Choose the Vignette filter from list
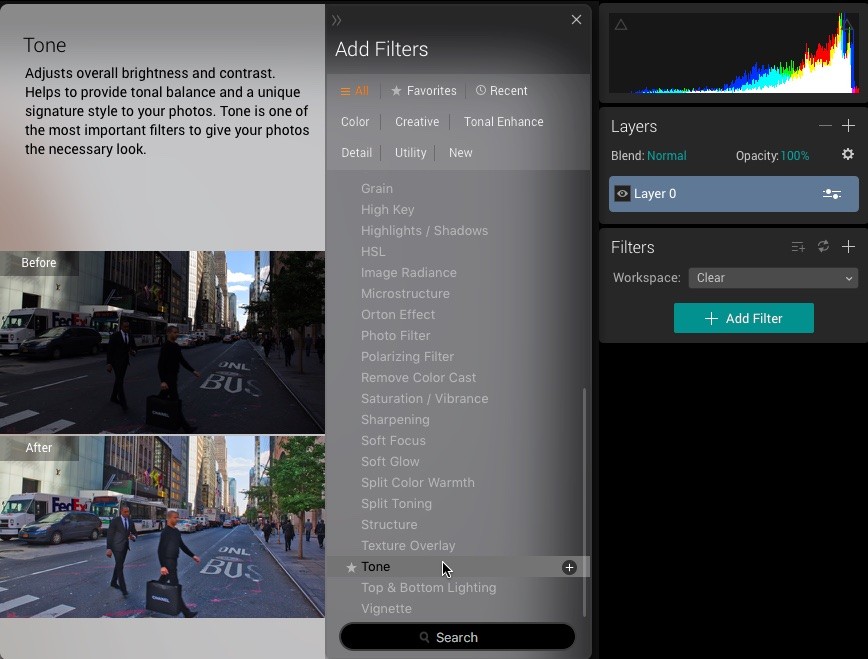 [x=386, y=608]
